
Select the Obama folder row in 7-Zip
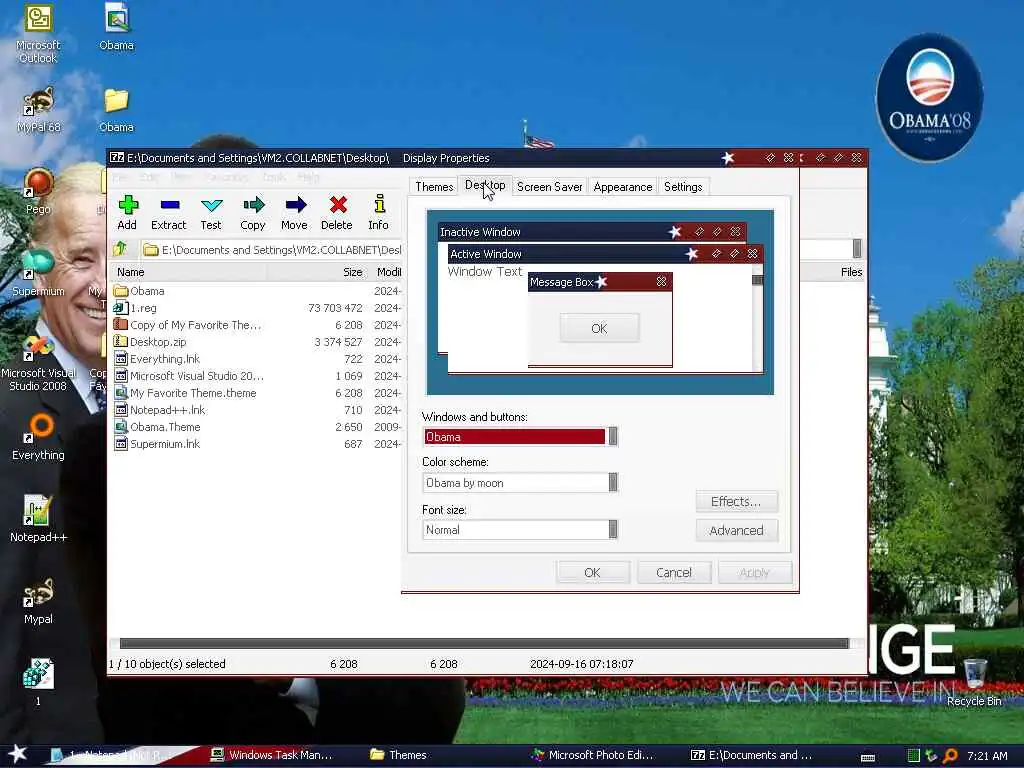[257, 291]
